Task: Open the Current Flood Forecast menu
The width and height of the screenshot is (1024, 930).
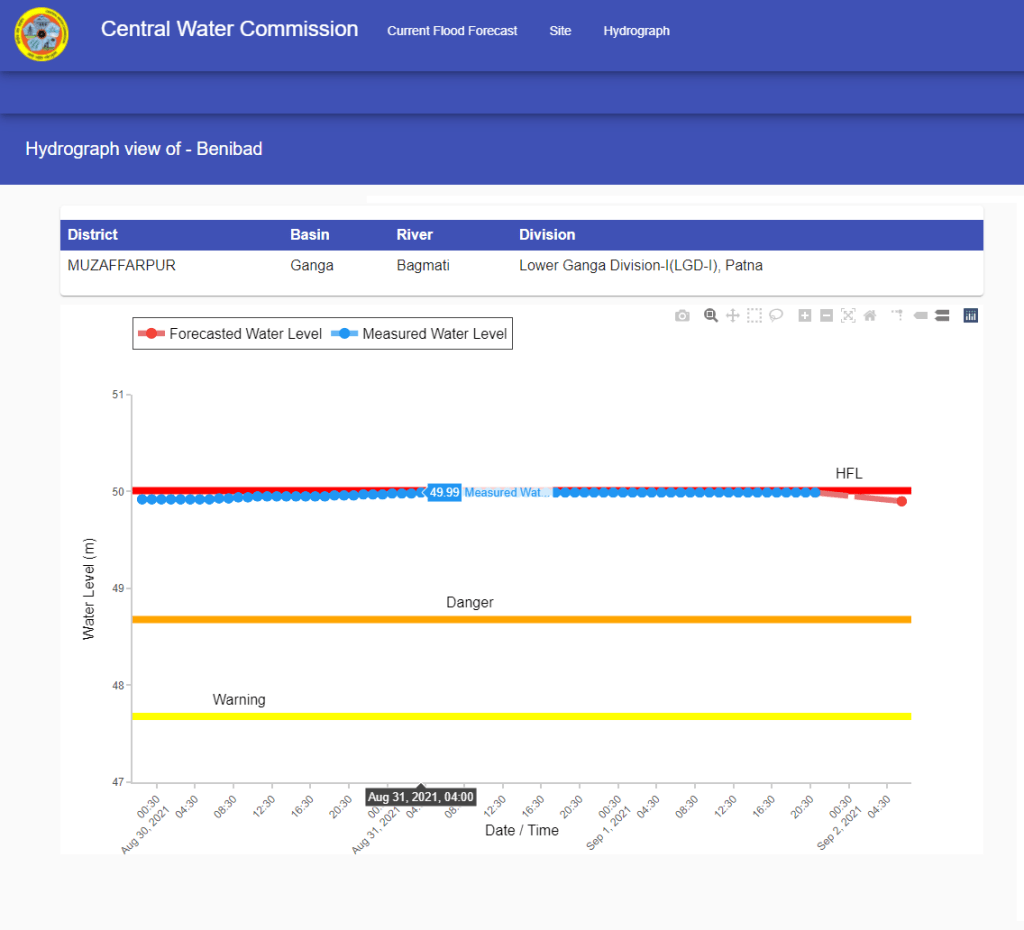Action: click(452, 31)
